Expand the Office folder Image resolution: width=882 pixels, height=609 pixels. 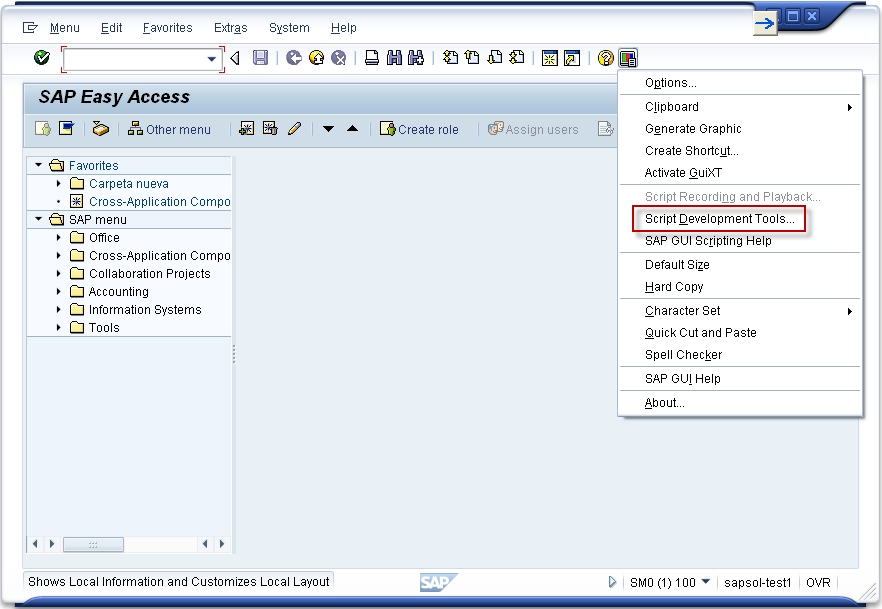point(58,237)
